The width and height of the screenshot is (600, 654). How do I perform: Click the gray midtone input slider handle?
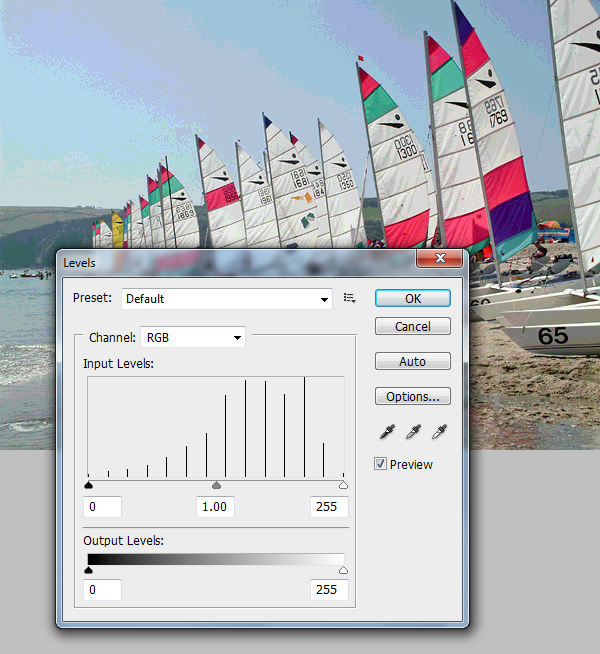pos(216,486)
